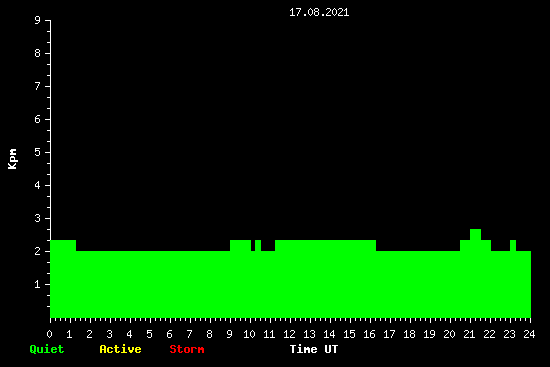Click hour 20 on the time axis
Image resolution: width=550 pixels, height=367 pixels.
click(449, 334)
